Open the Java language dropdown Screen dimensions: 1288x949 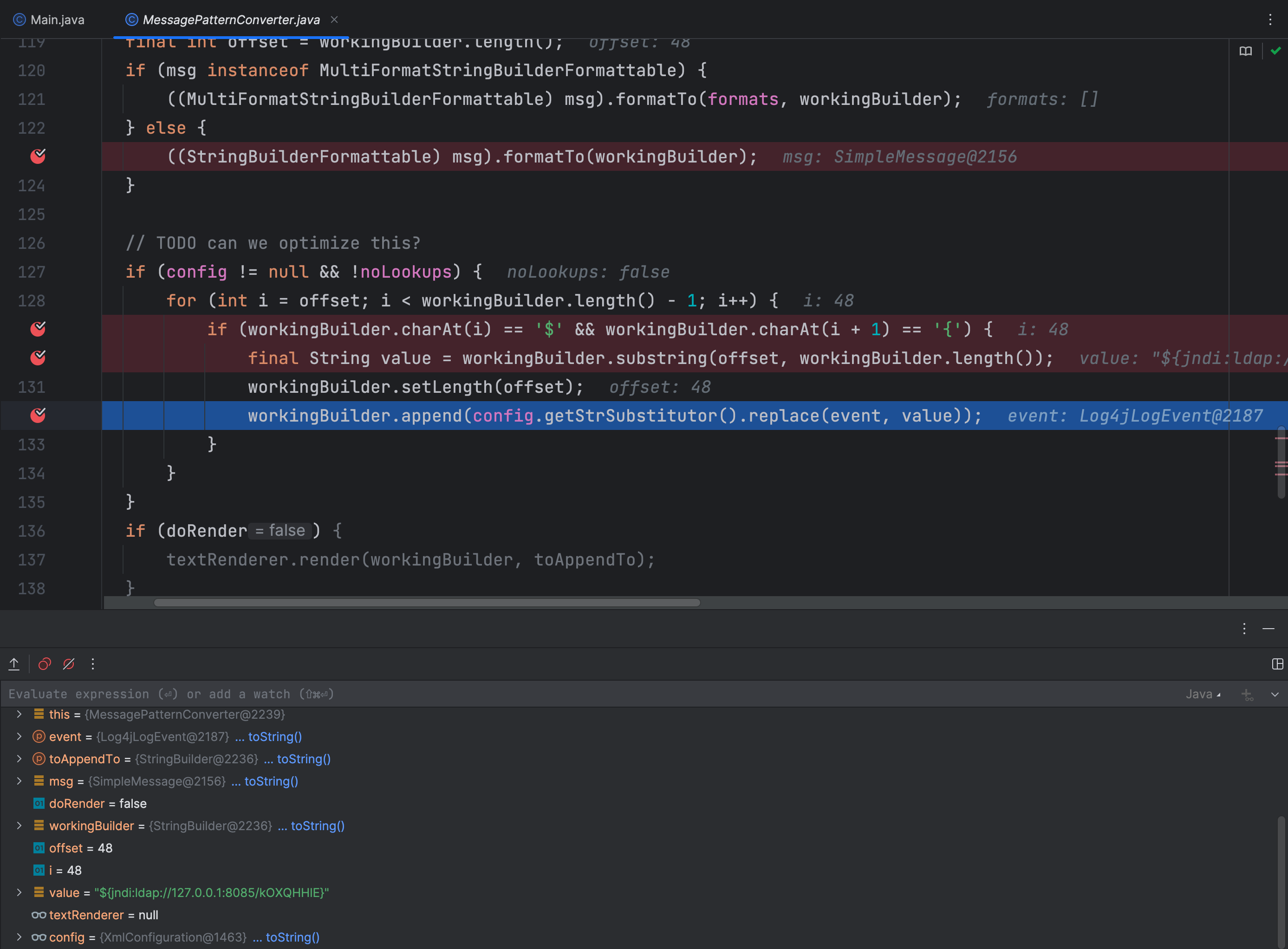coord(1203,694)
